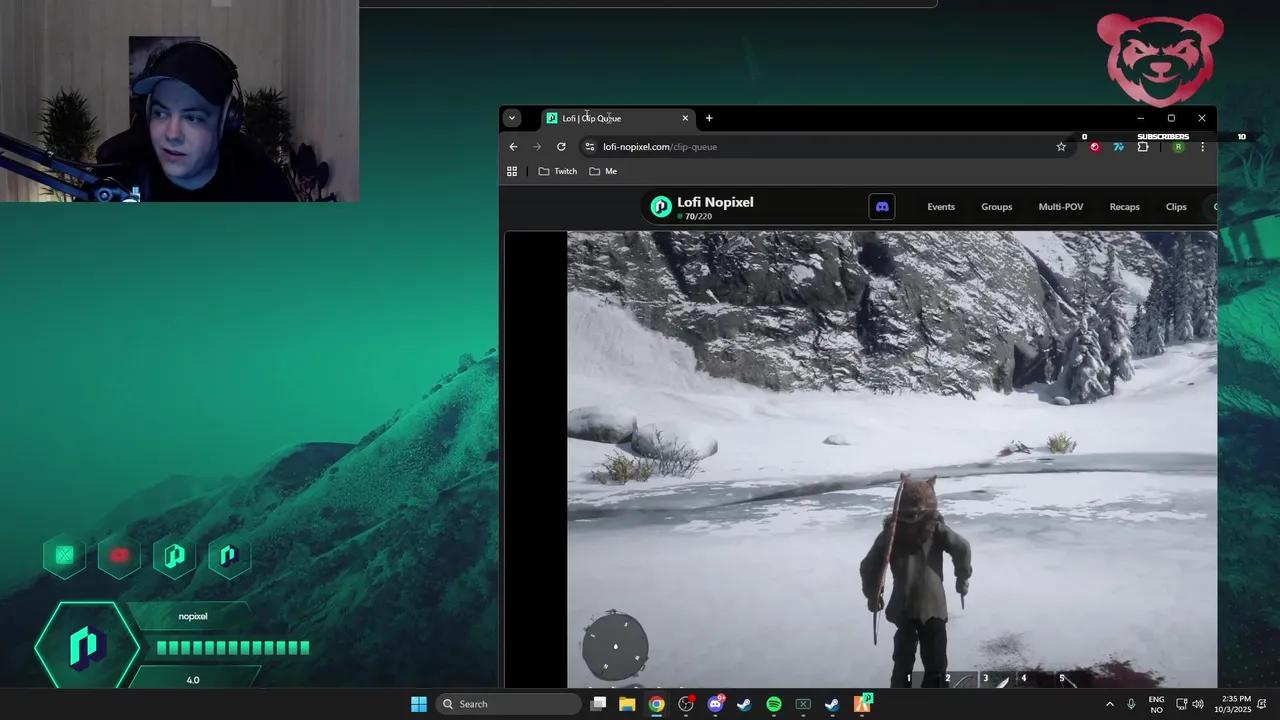Open the Me bookmarks folder
This screenshot has height=720, width=1280.
603,171
